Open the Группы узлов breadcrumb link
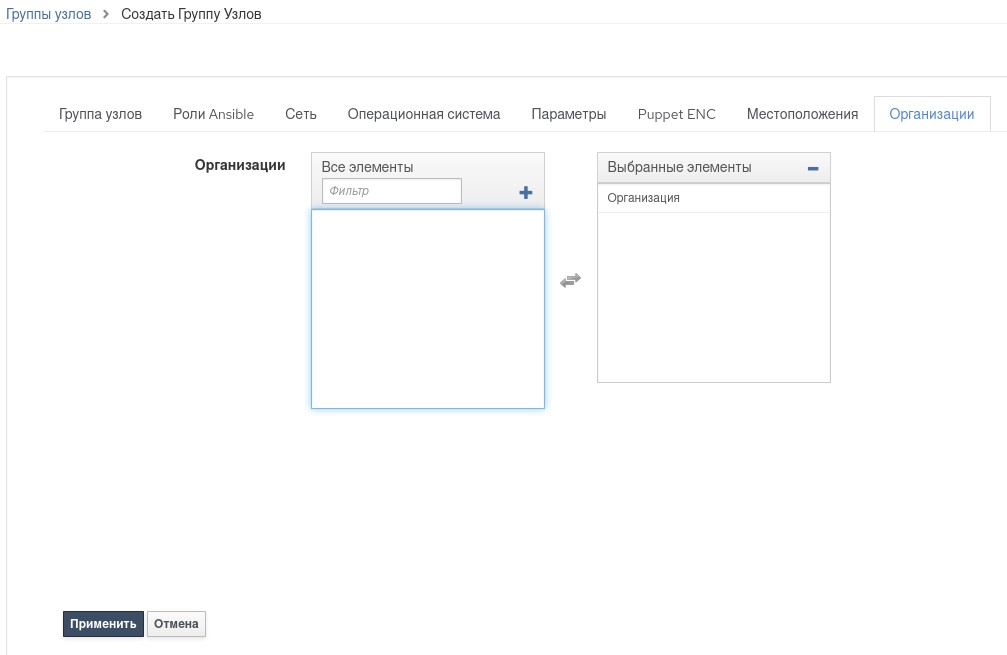Image resolution: width=1007 pixels, height=655 pixels. coord(49,14)
